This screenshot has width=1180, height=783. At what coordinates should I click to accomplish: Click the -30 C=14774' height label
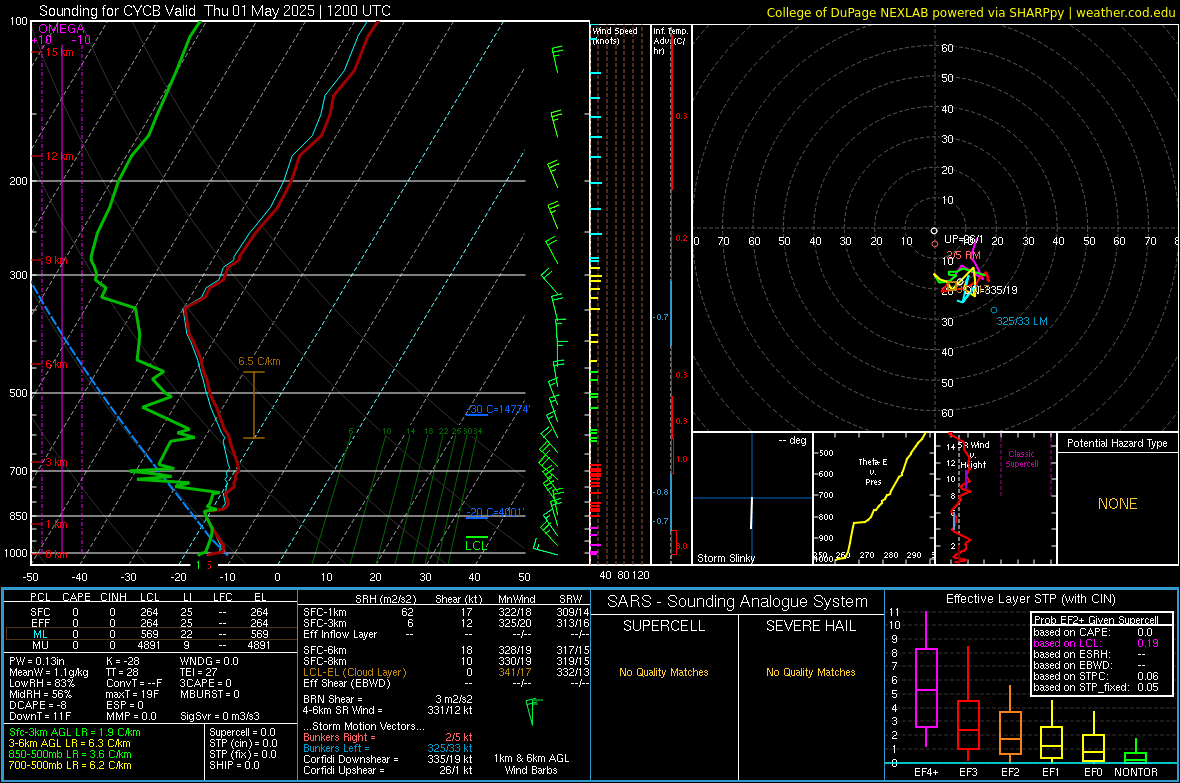(x=499, y=410)
